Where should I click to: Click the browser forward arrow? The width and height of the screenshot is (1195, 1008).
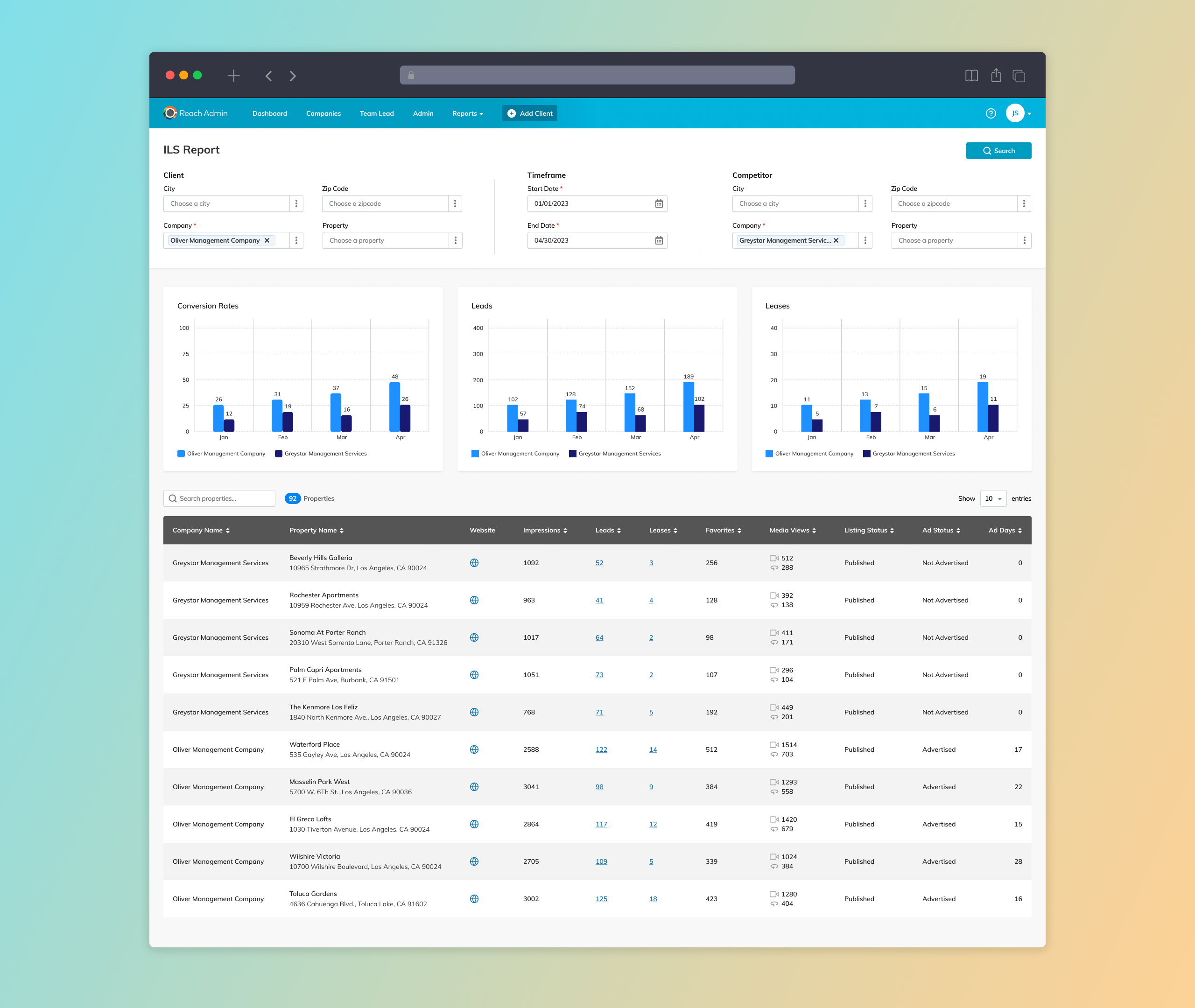293,76
